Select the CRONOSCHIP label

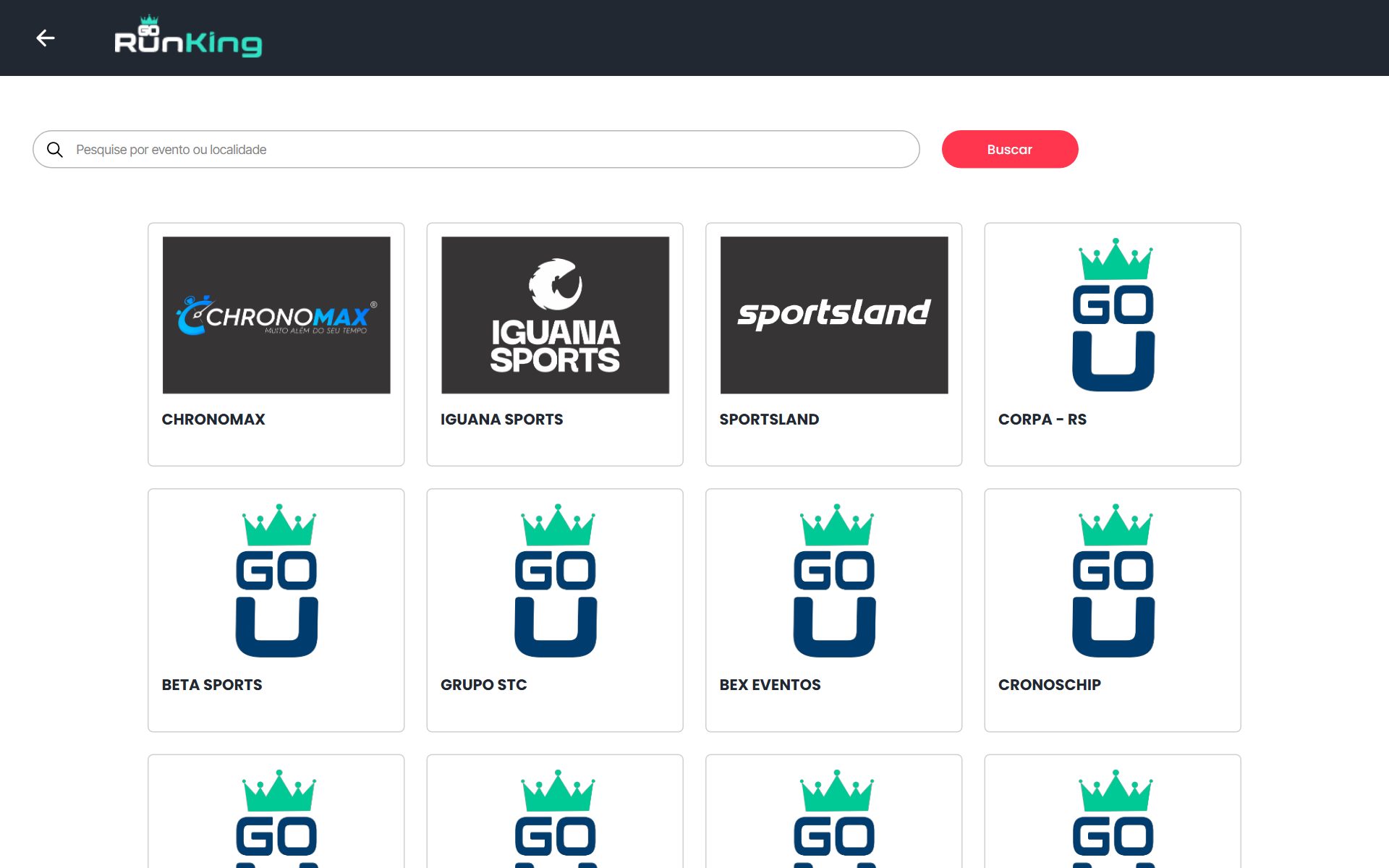[1050, 685]
